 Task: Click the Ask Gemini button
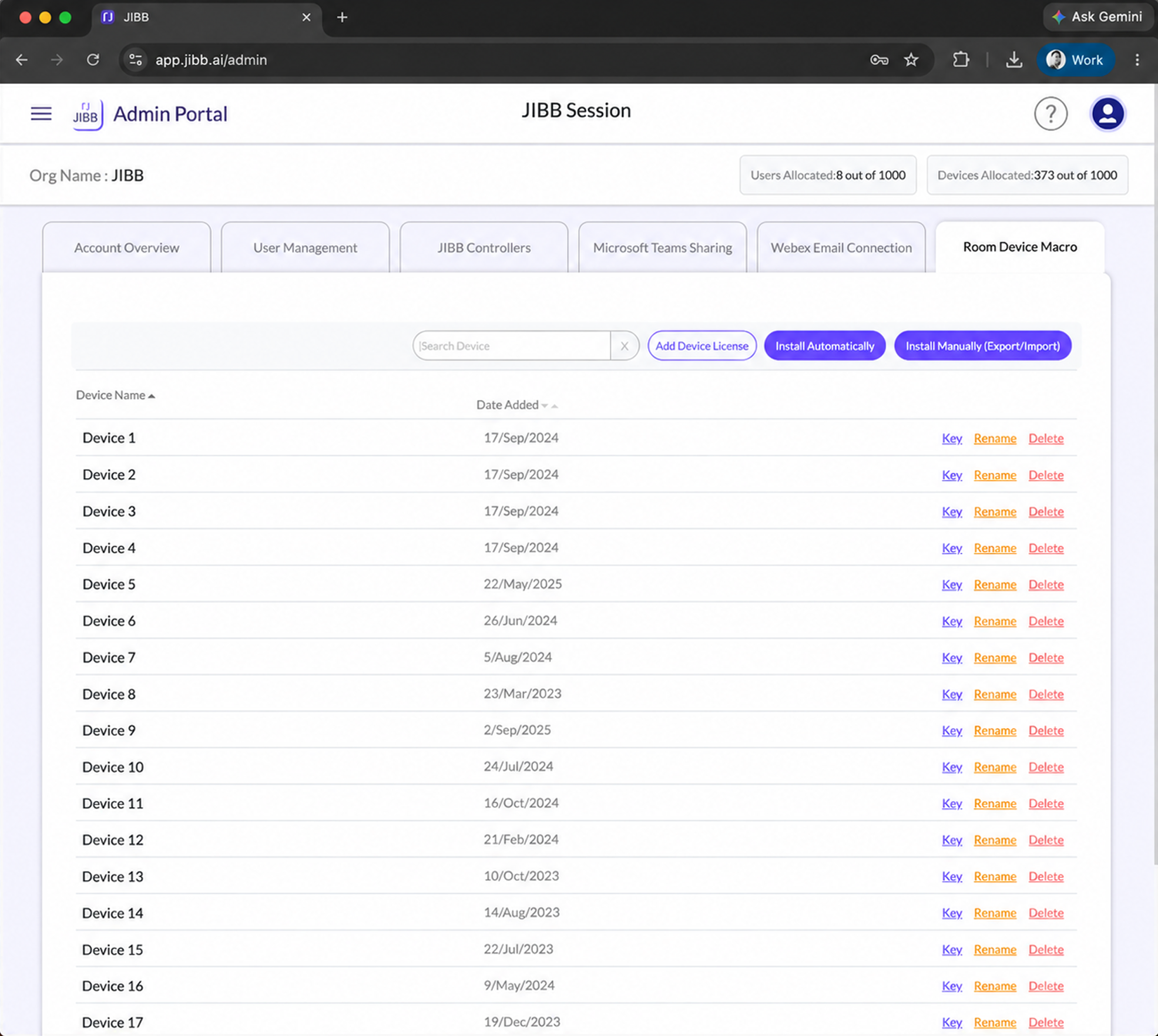pyautogui.click(x=1097, y=17)
